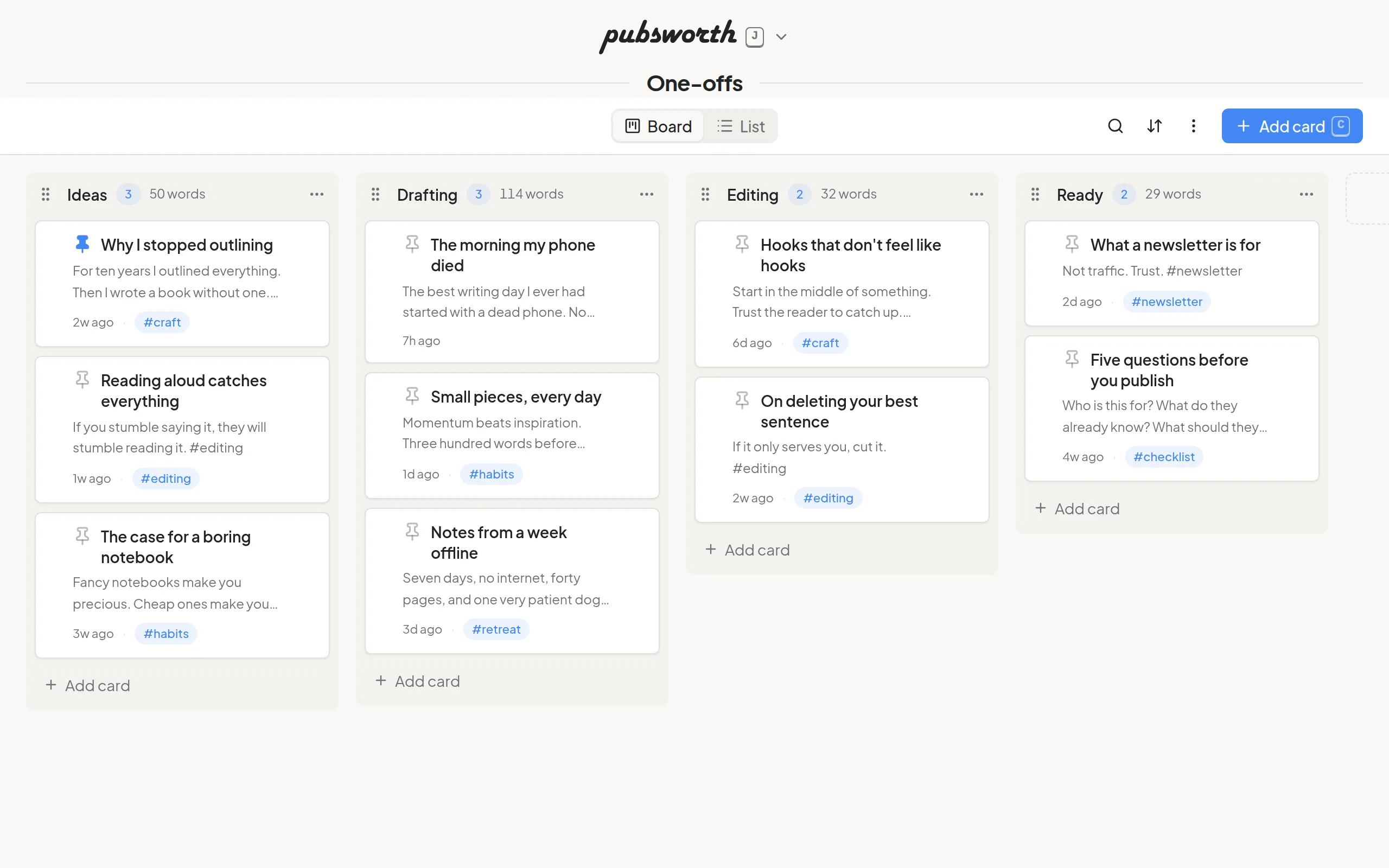
Task: Click the #habits tag on 'Small pieces, every day'
Action: (492, 474)
